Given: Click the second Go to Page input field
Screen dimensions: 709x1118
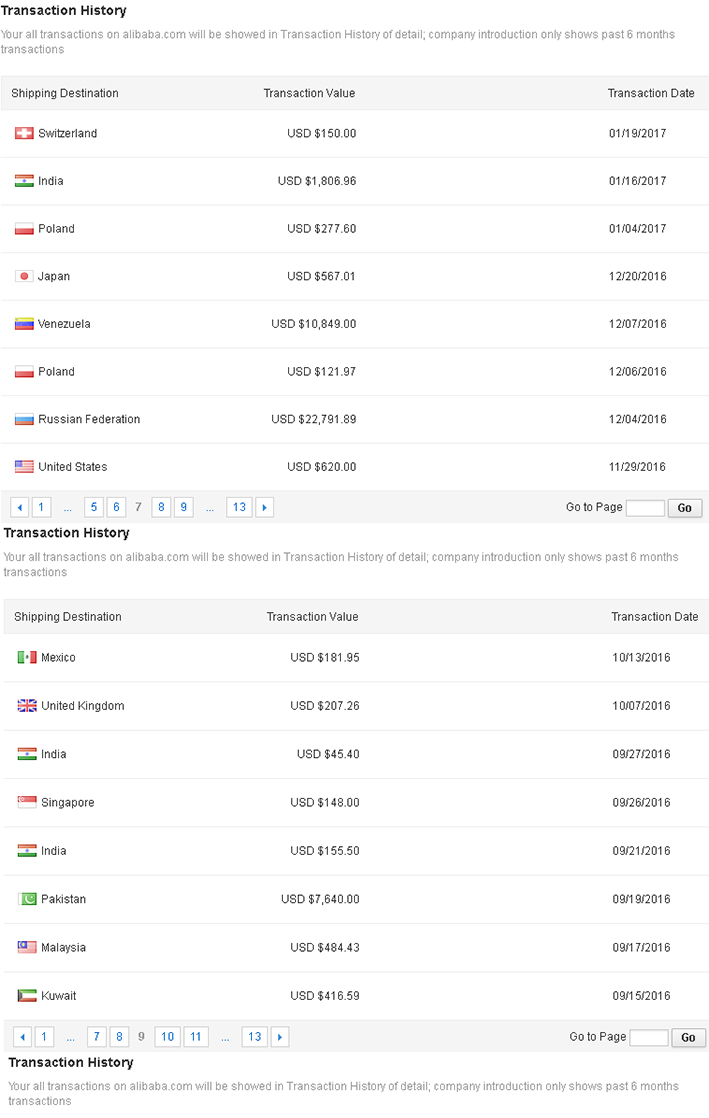Looking at the screenshot, I should [649, 1037].
